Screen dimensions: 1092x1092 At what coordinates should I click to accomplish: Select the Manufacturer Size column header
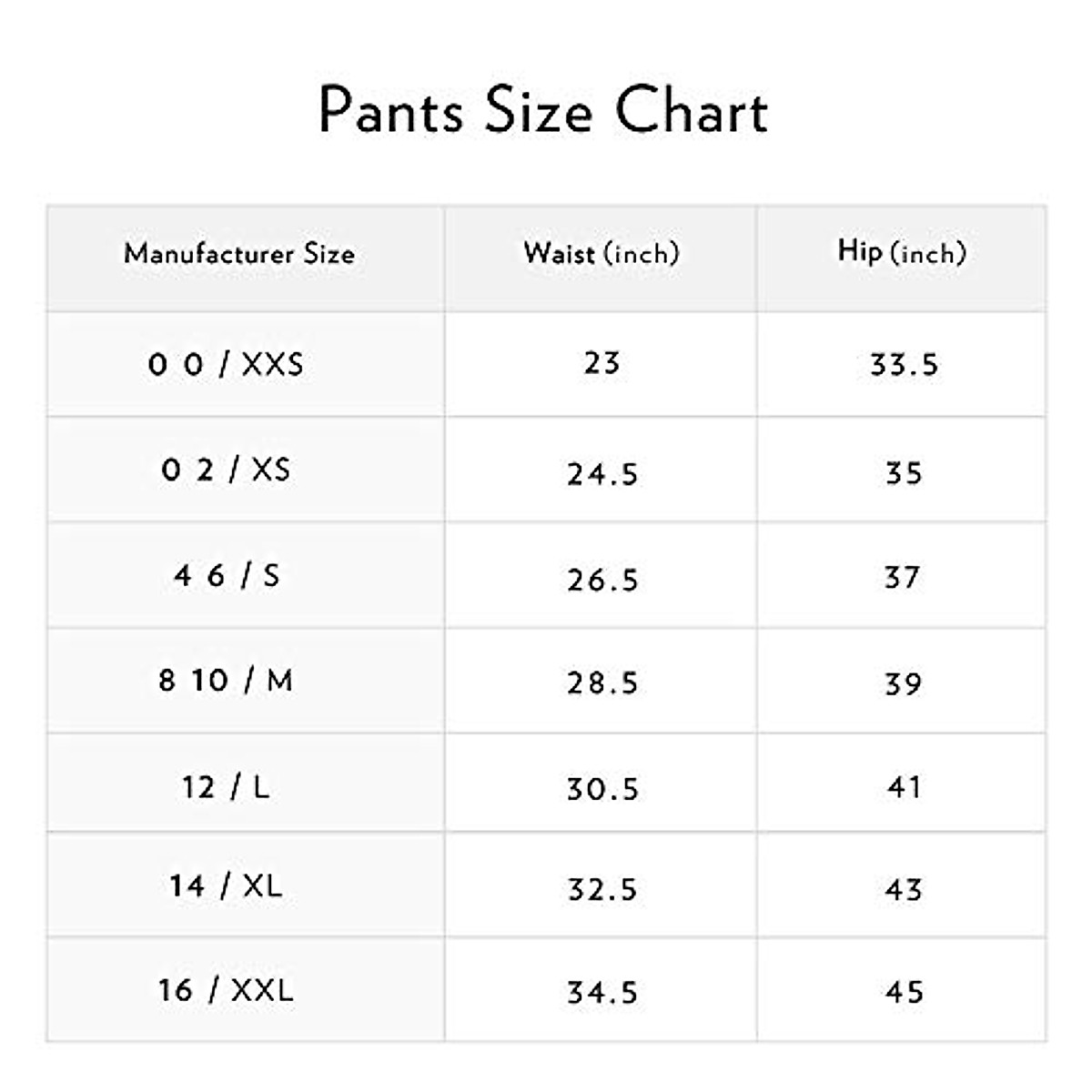pyautogui.click(x=239, y=254)
